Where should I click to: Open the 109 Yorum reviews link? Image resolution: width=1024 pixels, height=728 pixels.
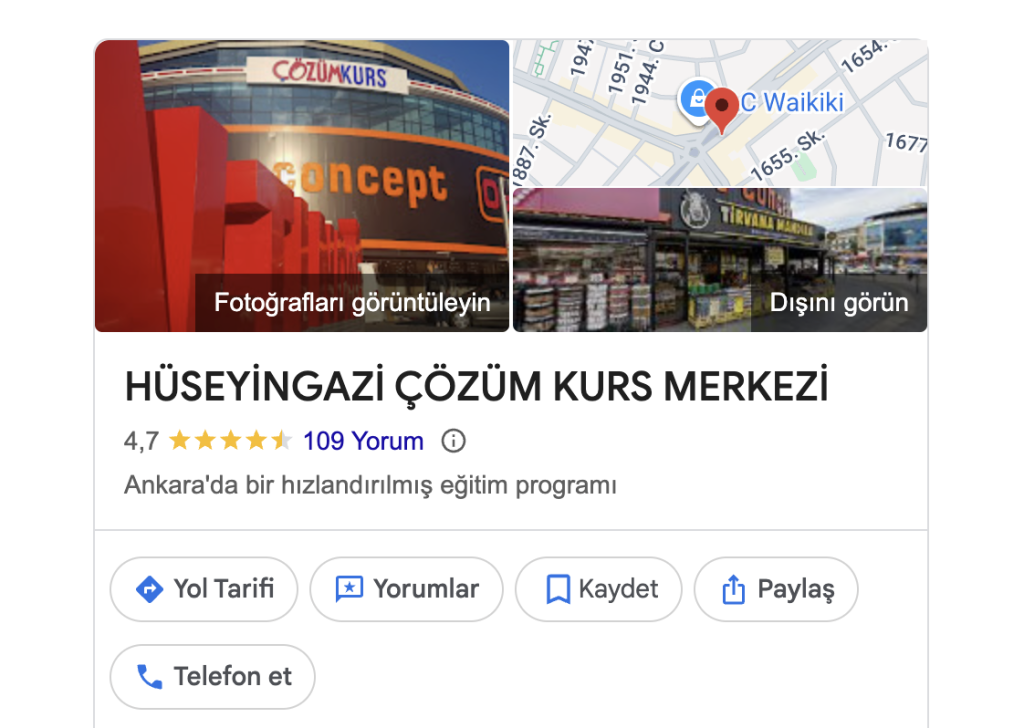click(363, 441)
